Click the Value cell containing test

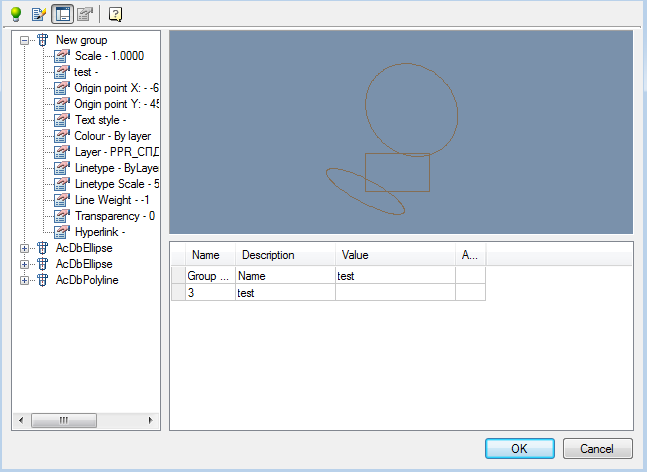tap(395, 275)
